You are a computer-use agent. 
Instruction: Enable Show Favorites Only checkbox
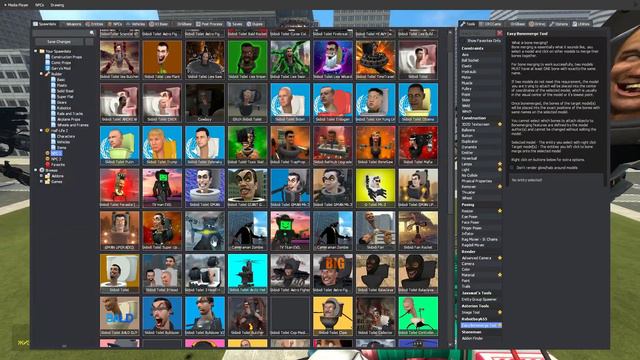pos(464,41)
